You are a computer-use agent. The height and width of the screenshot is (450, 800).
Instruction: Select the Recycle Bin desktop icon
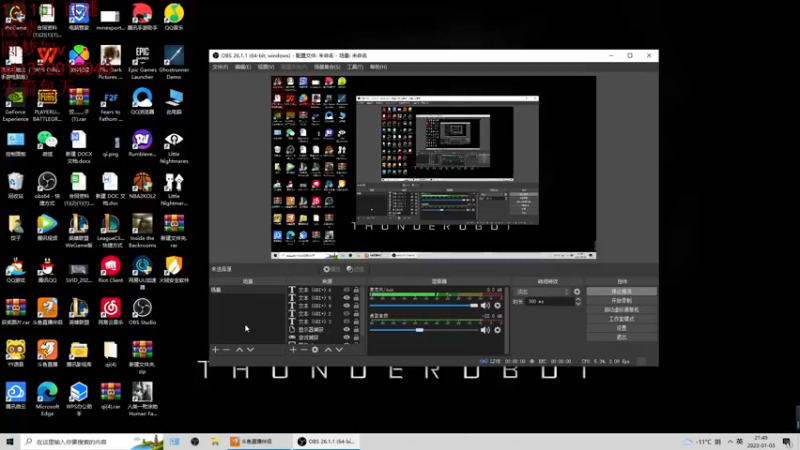pyautogui.click(x=15, y=185)
